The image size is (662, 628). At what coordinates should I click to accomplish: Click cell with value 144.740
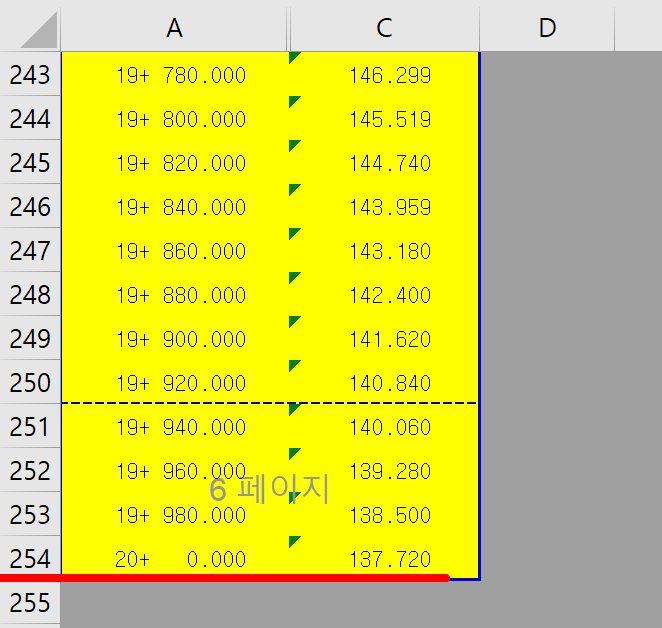click(384, 162)
